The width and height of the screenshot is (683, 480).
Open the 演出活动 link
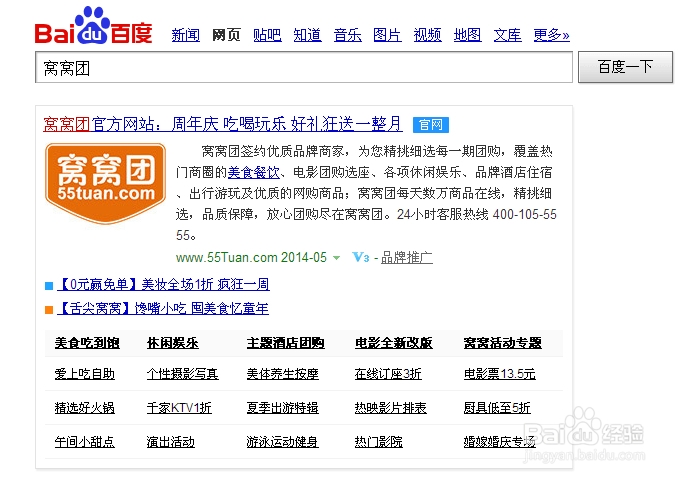170,442
